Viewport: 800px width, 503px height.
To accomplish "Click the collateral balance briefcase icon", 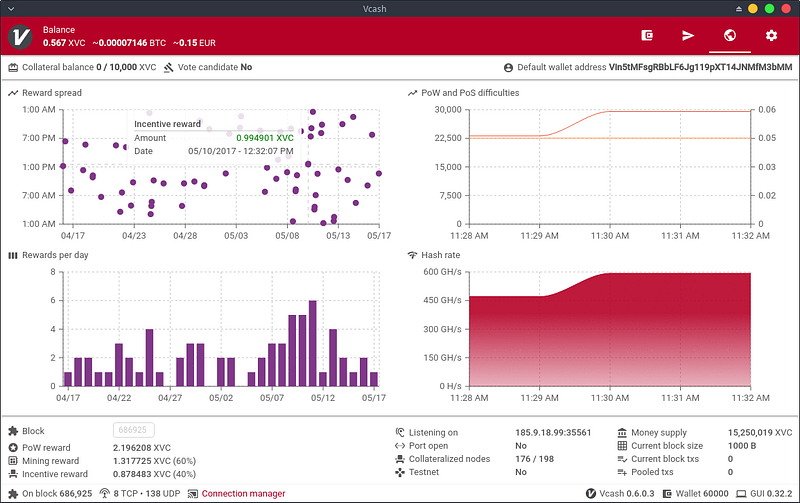I will point(13,67).
